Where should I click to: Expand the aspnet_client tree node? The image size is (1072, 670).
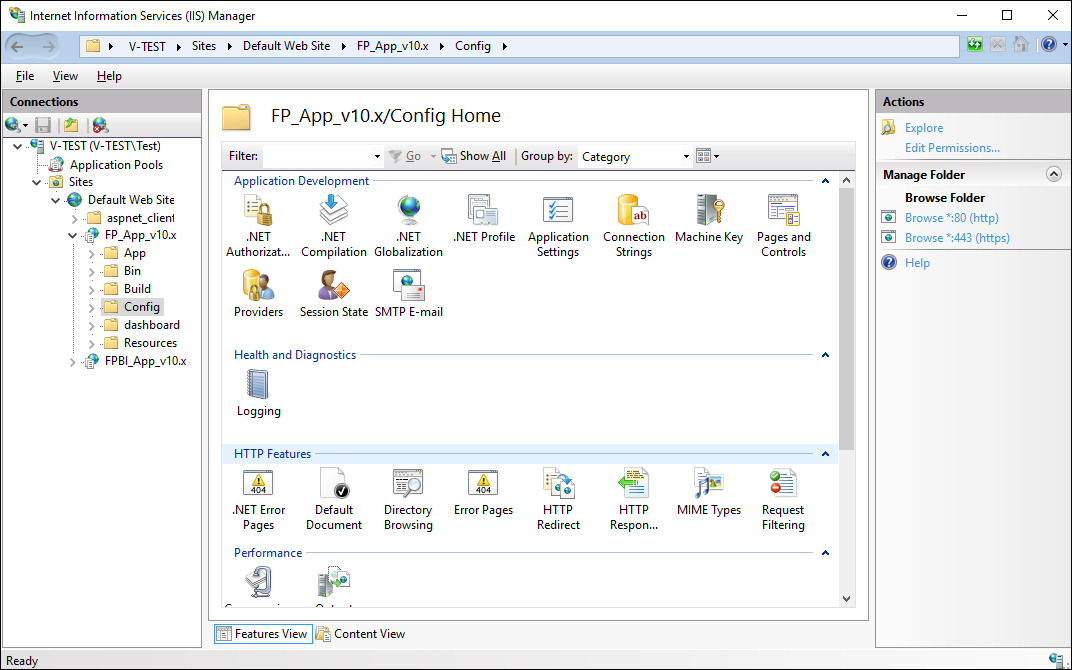pos(75,218)
